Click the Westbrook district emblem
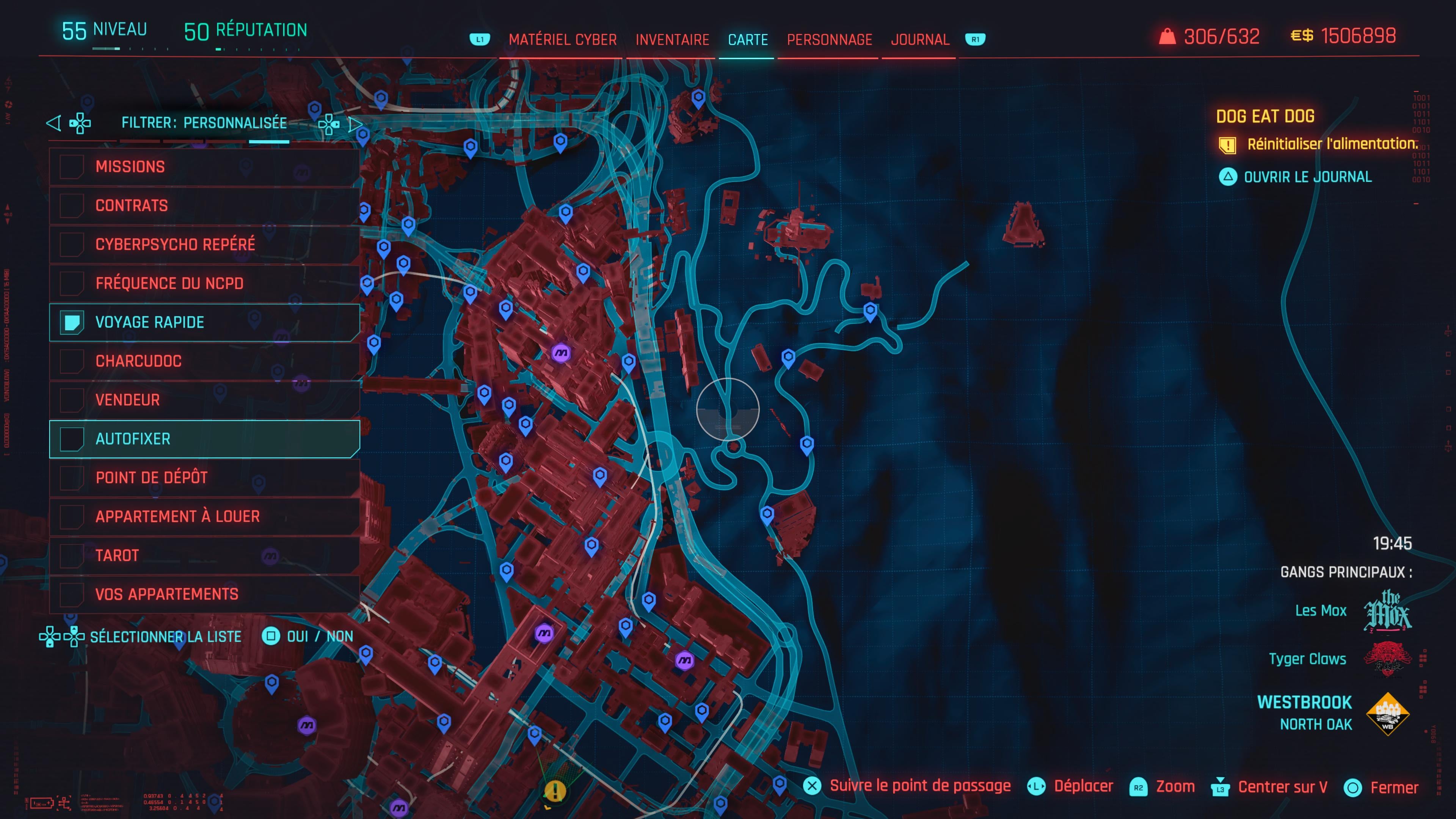The image size is (1456, 819). (x=1388, y=714)
